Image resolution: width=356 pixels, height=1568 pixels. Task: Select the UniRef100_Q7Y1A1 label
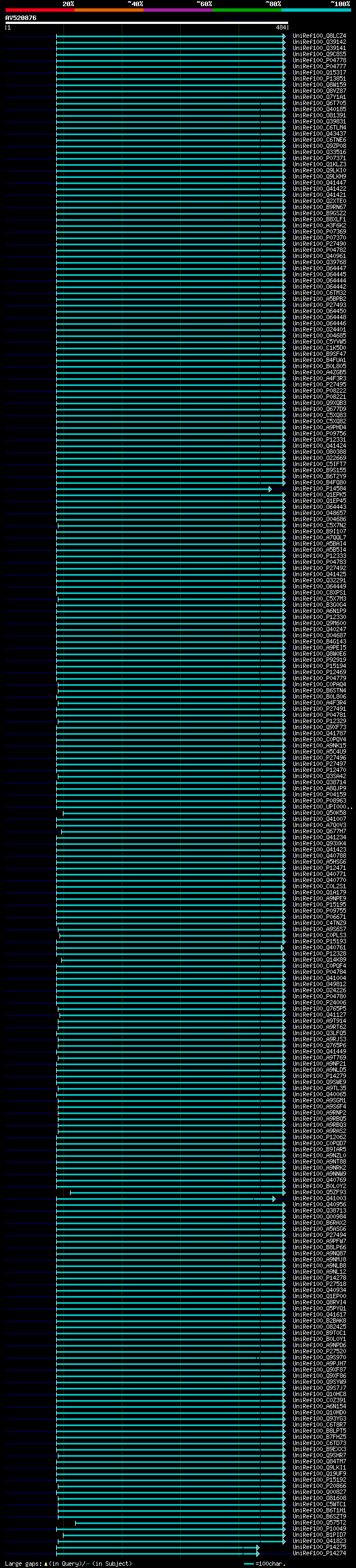(319, 97)
